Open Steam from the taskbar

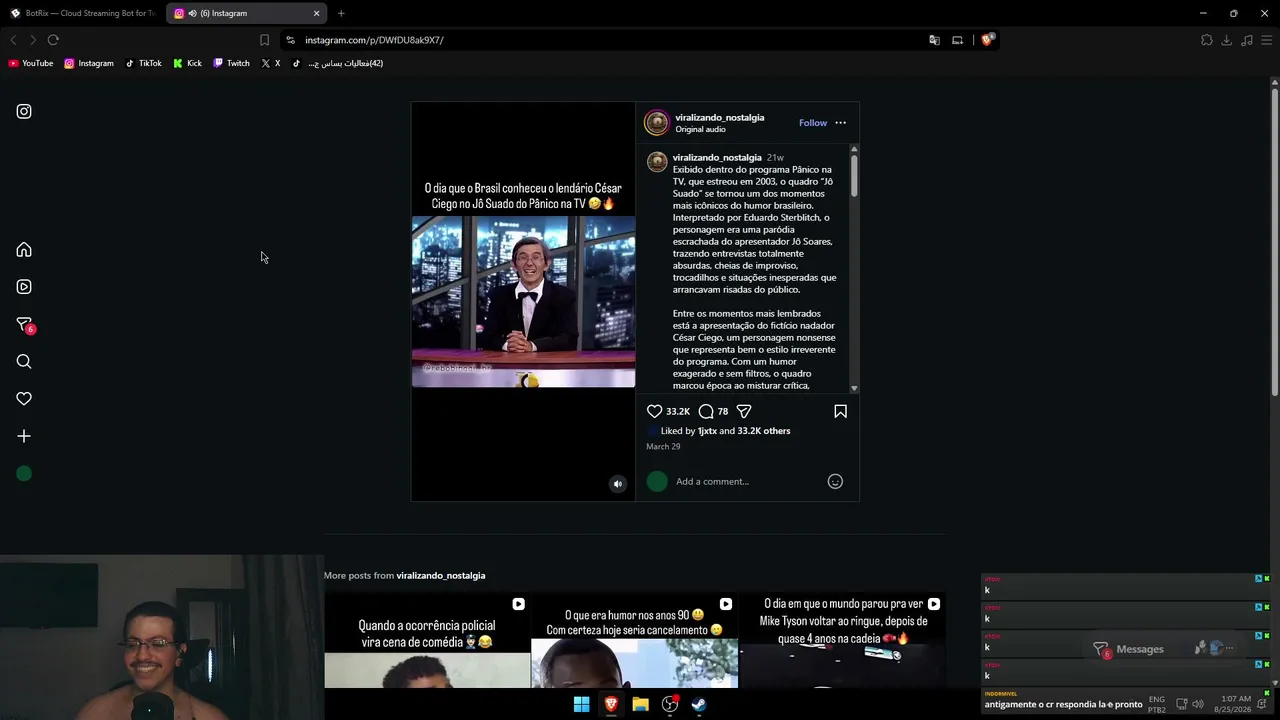[x=699, y=704]
